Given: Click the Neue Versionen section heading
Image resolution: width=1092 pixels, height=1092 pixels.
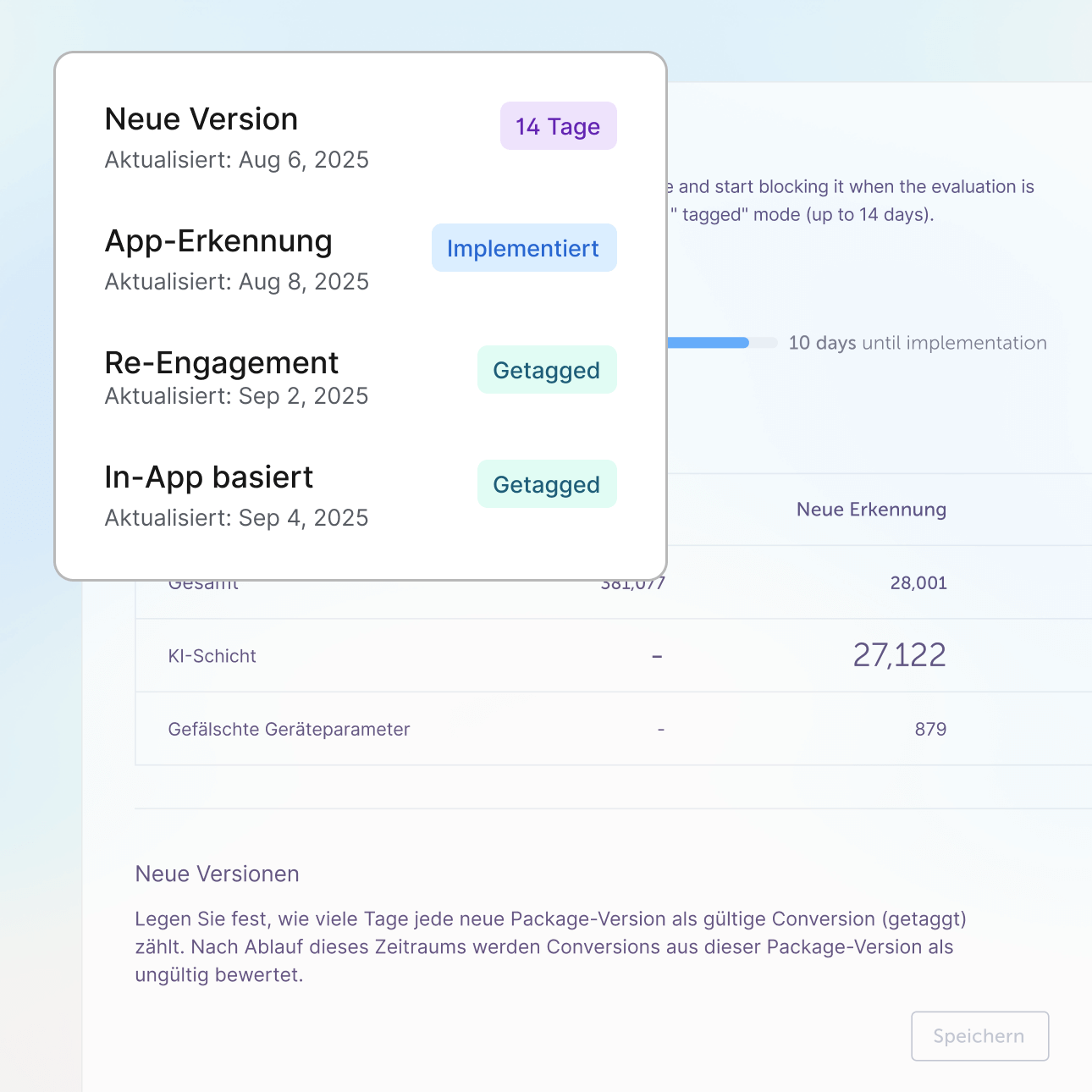Looking at the screenshot, I should [218, 874].
